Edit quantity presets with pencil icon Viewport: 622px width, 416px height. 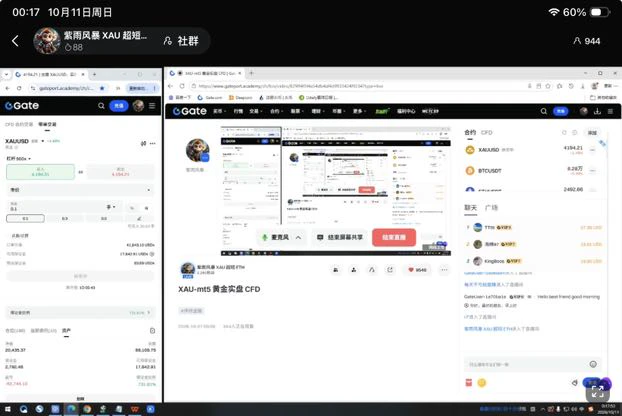139,219
